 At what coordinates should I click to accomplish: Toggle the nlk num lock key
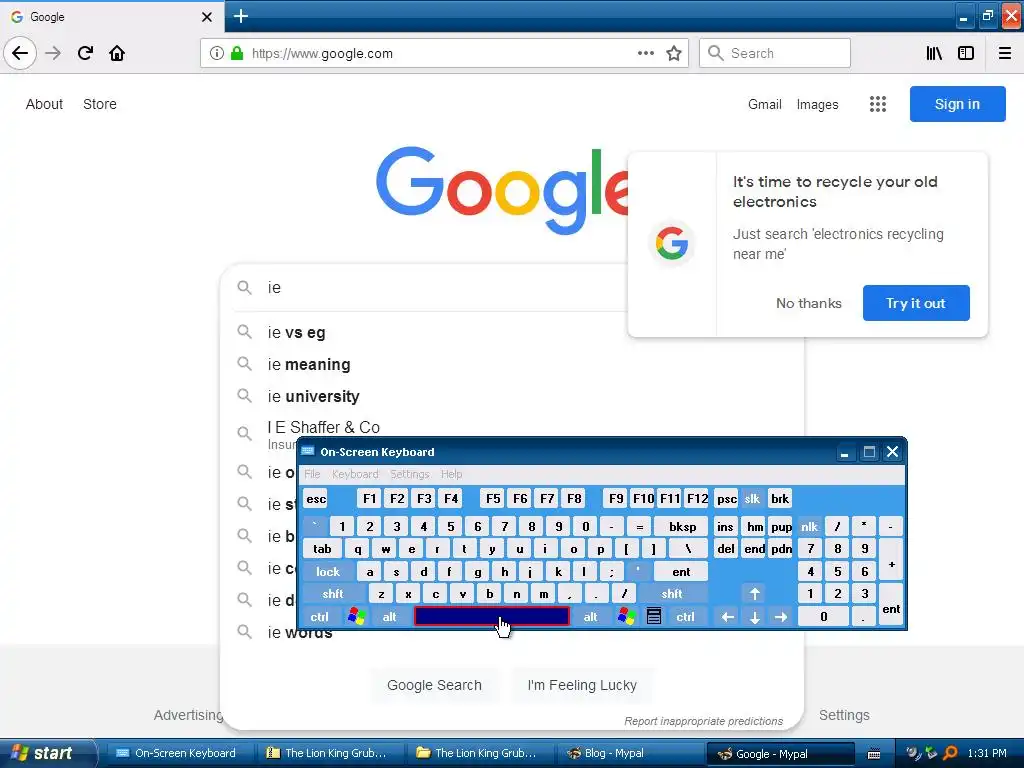810,526
